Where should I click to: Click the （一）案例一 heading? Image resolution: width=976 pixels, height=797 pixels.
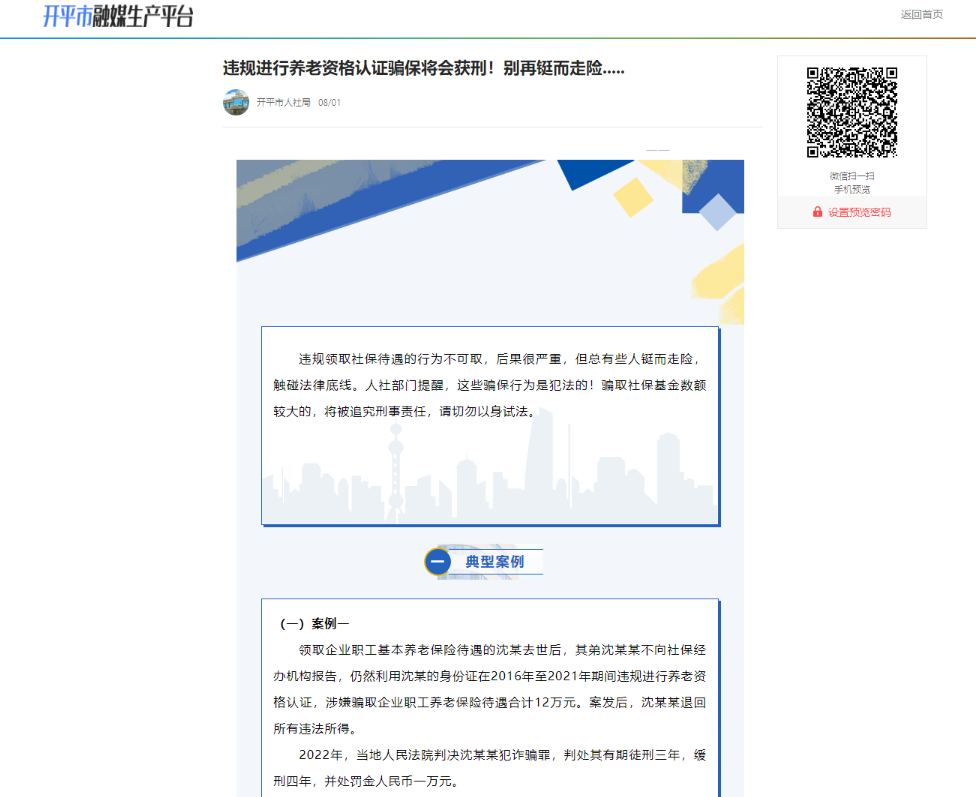tap(314, 624)
